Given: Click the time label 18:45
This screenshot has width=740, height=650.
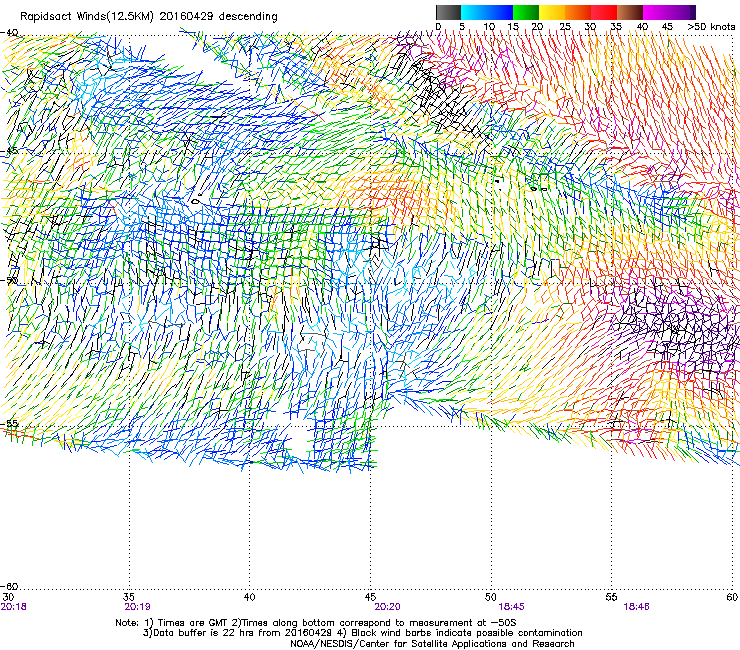Looking at the screenshot, I should (x=511, y=607).
